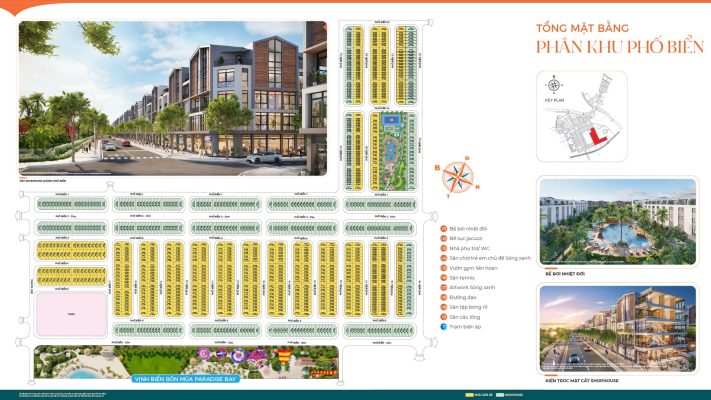Click legend marker for Bể sục jacuzzi
The width and height of the screenshot is (711, 400).
[443, 238]
